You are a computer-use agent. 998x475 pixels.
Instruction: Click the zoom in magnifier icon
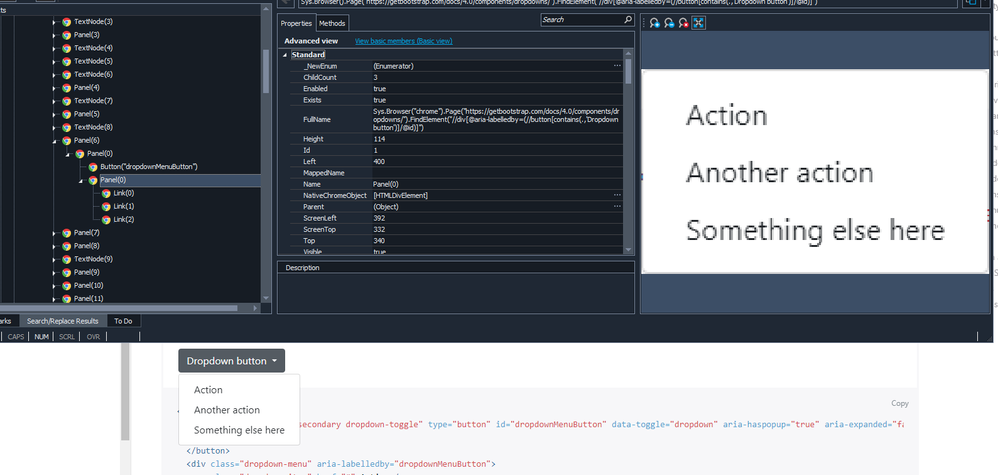(x=654, y=23)
